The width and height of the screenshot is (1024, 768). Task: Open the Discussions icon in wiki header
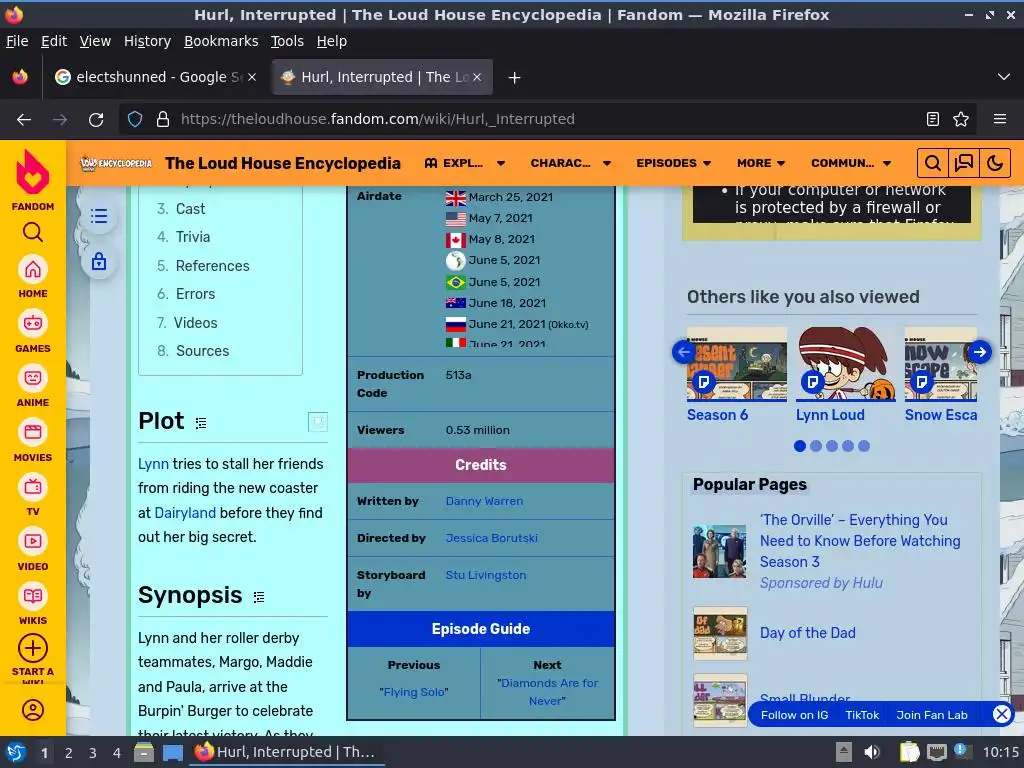(x=964, y=163)
